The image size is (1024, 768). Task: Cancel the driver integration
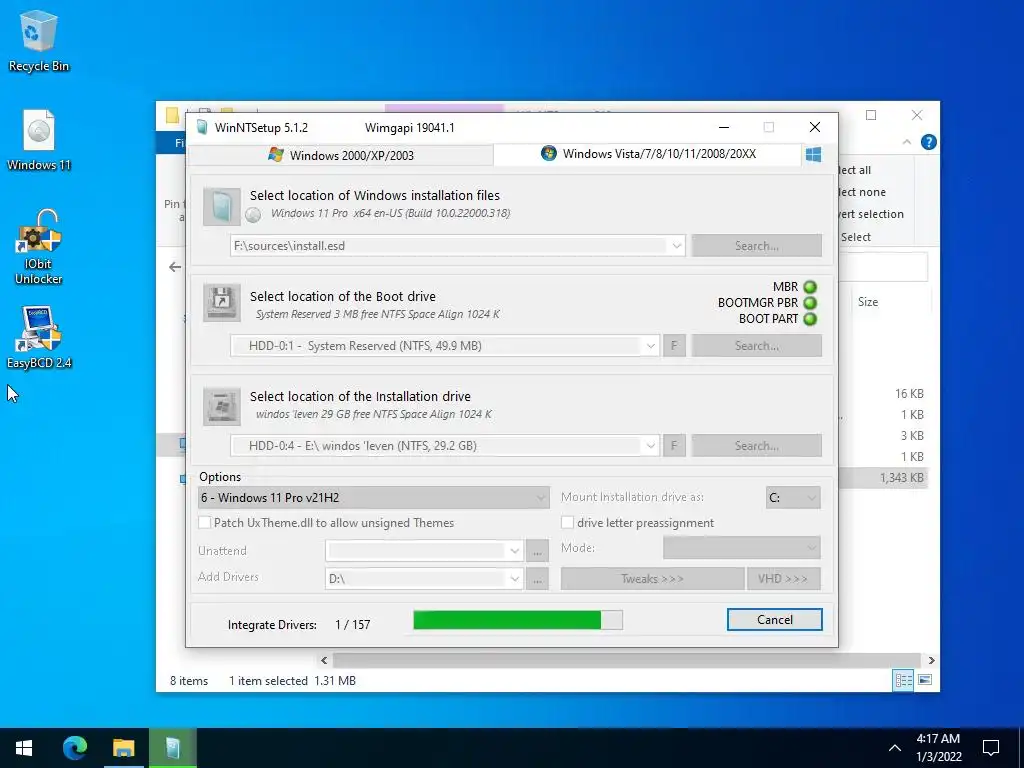click(x=775, y=620)
